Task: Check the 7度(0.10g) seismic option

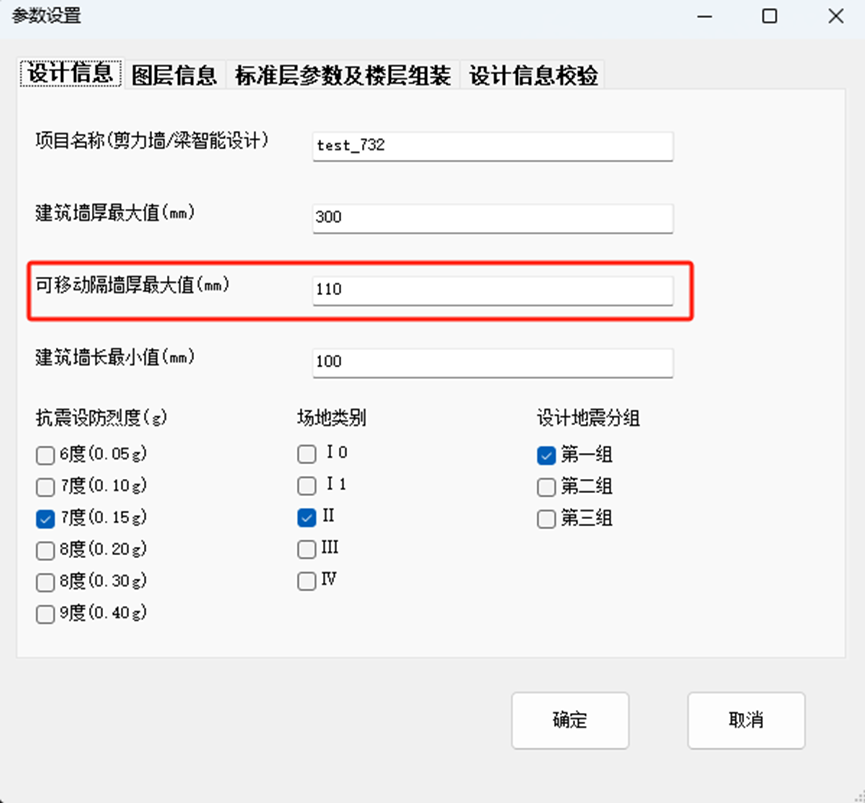Action: pos(45,487)
